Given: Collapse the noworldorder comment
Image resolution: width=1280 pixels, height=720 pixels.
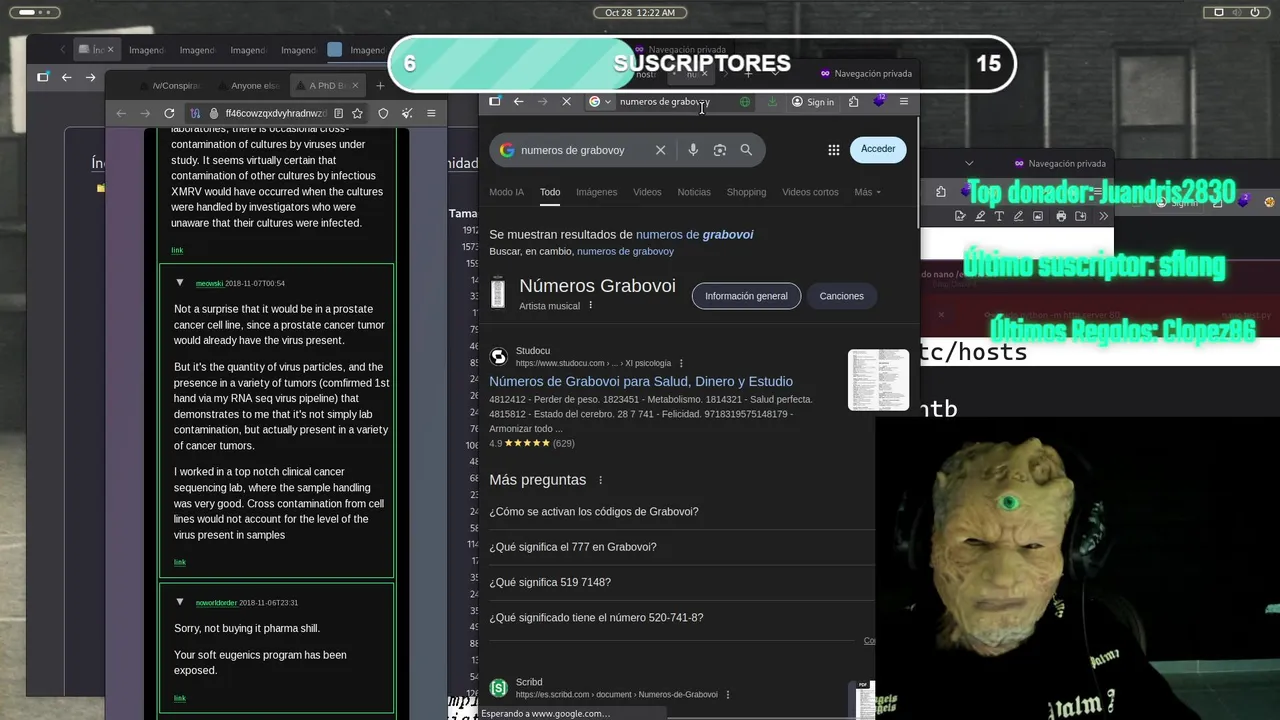Looking at the screenshot, I should pyautogui.click(x=180, y=602).
